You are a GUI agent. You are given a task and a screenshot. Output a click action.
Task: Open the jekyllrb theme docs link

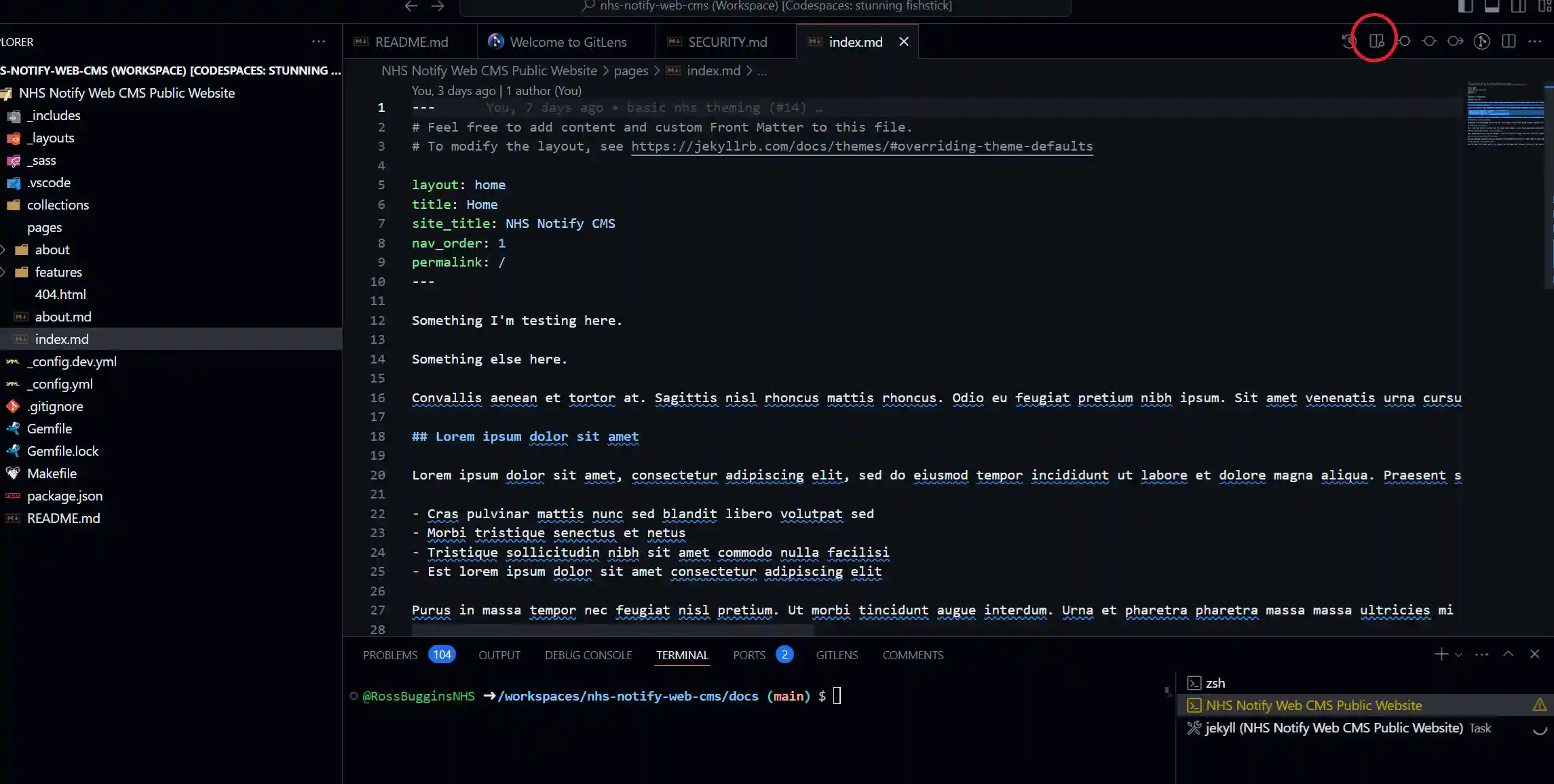tap(862, 146)
